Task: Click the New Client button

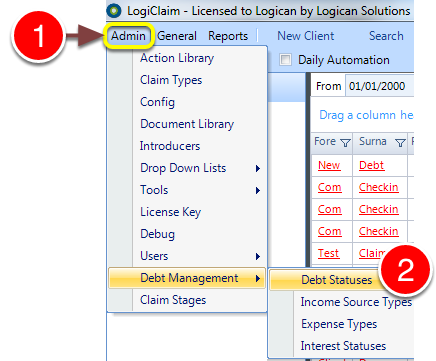Action: tap(306, 36)
